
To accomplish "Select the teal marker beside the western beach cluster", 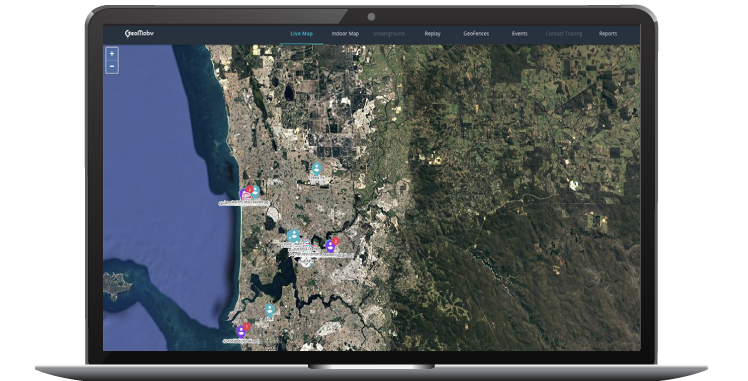I will [x=256, y=192].
